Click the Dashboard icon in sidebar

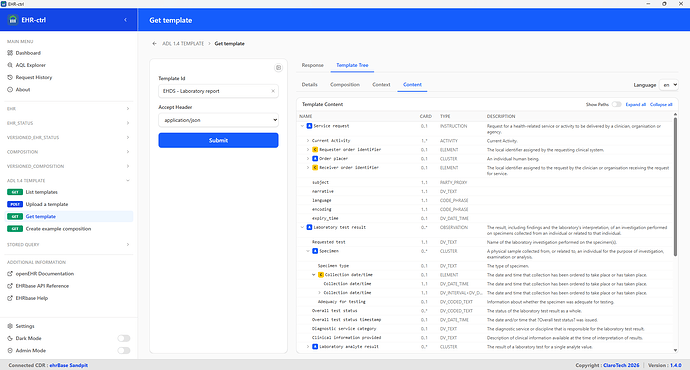tap(10, 53)
